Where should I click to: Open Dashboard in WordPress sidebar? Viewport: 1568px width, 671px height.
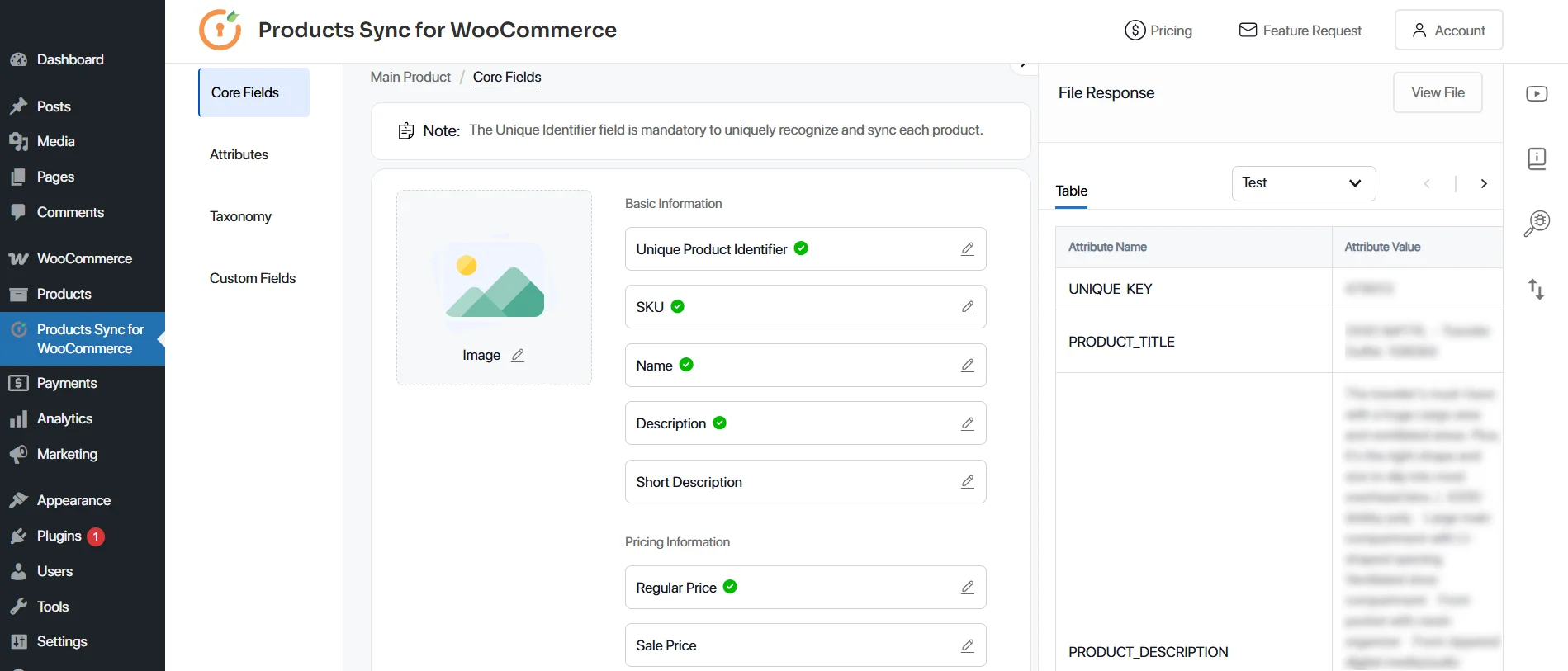tap(83, 59)
